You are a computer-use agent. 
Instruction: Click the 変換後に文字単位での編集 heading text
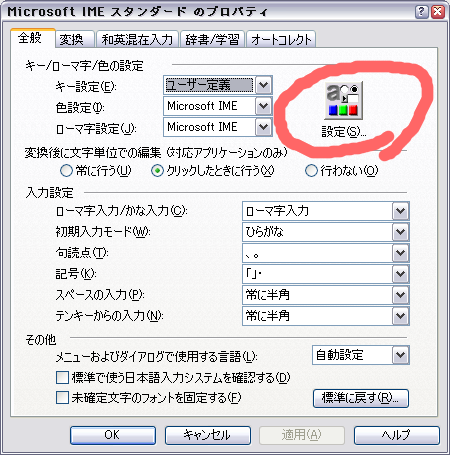156,152
